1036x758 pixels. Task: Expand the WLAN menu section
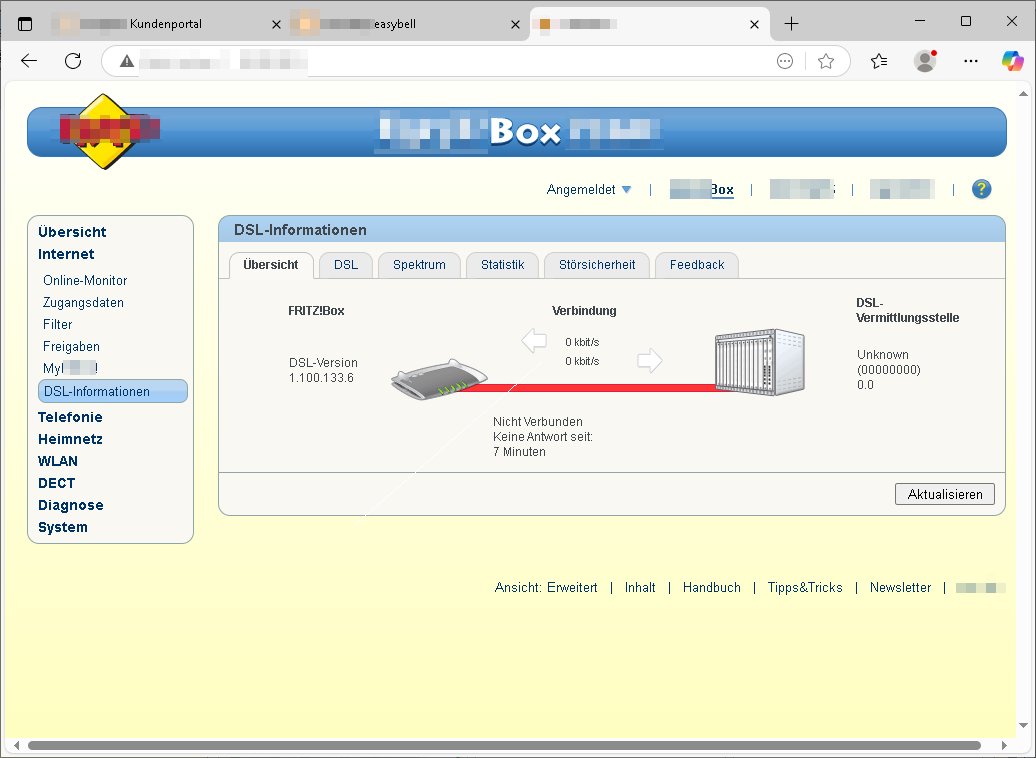pyautogui.click(x=58, y=461)
